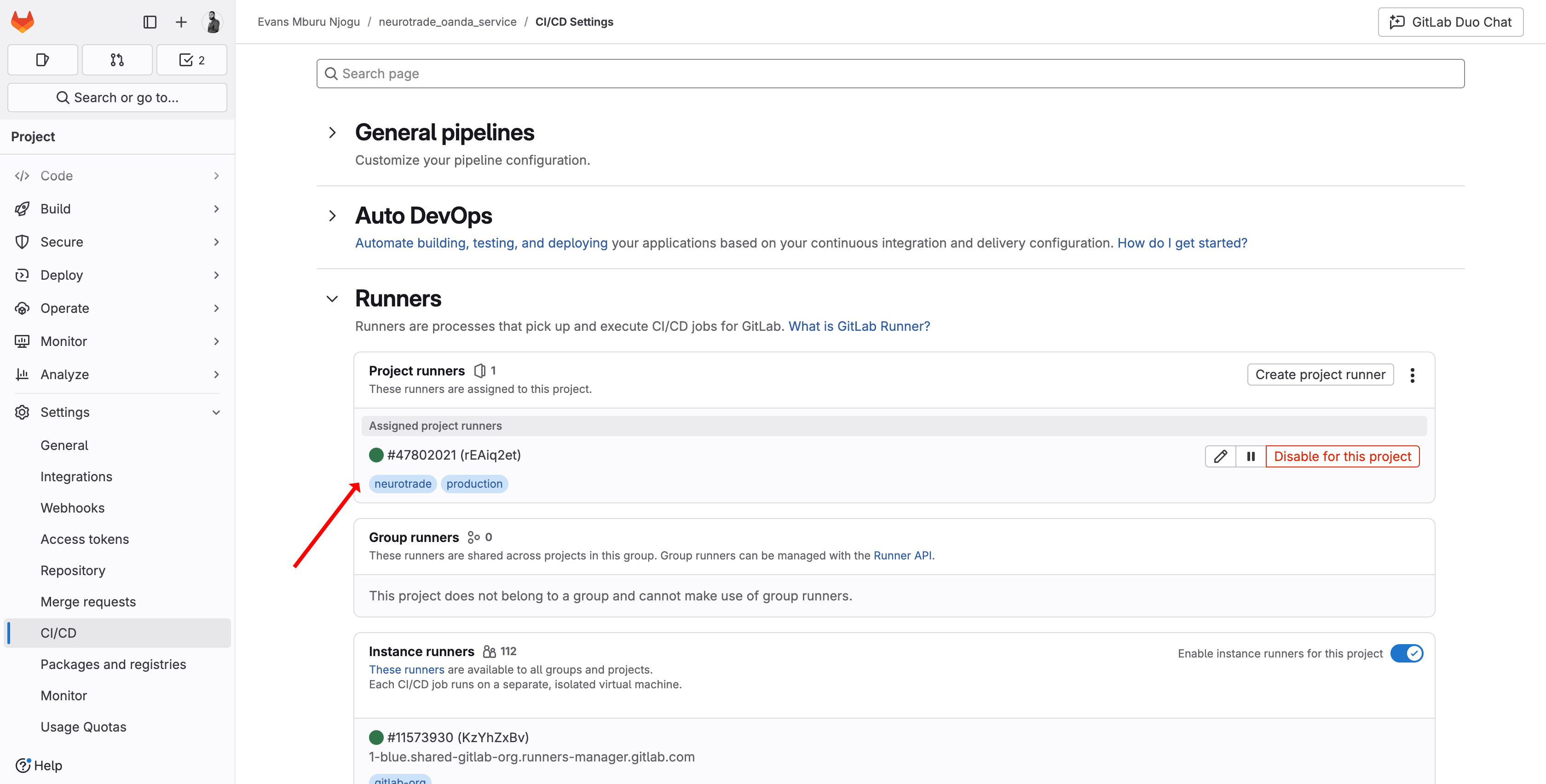This screenshot has height=784, width=1546.
Task: Collapse the Runners section
Action: [333, 299]
